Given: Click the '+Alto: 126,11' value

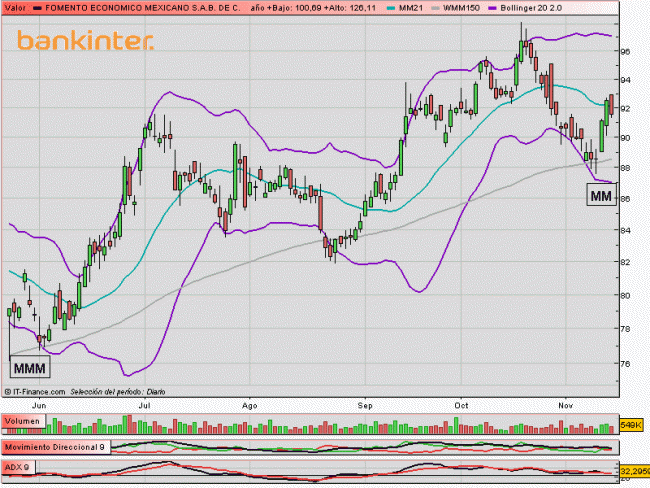Looking at the screenshot, I should tap(349, 8).
